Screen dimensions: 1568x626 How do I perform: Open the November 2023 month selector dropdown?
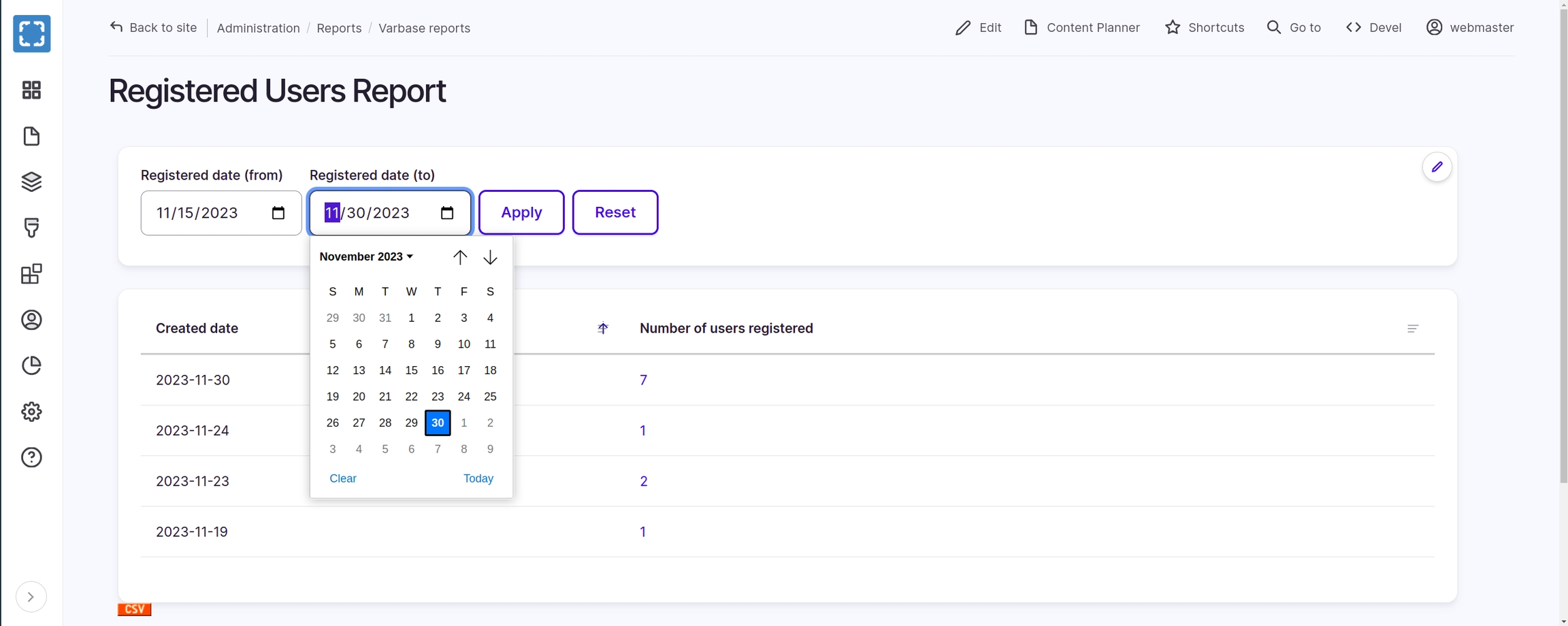(x=366, y=257)
